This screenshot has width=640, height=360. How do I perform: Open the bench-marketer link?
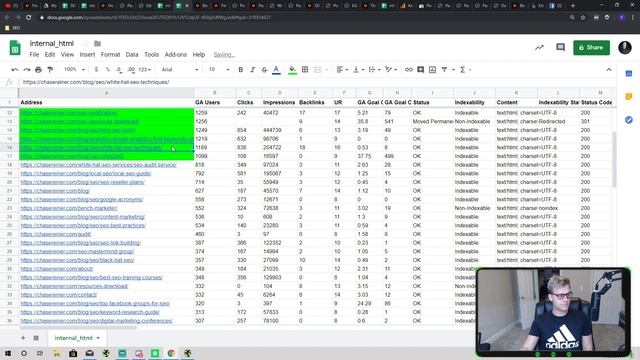[69, 208]
